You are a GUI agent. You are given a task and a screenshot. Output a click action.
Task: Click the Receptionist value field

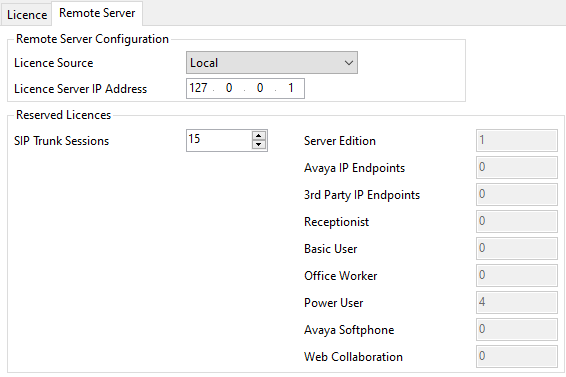coord(517,221)
